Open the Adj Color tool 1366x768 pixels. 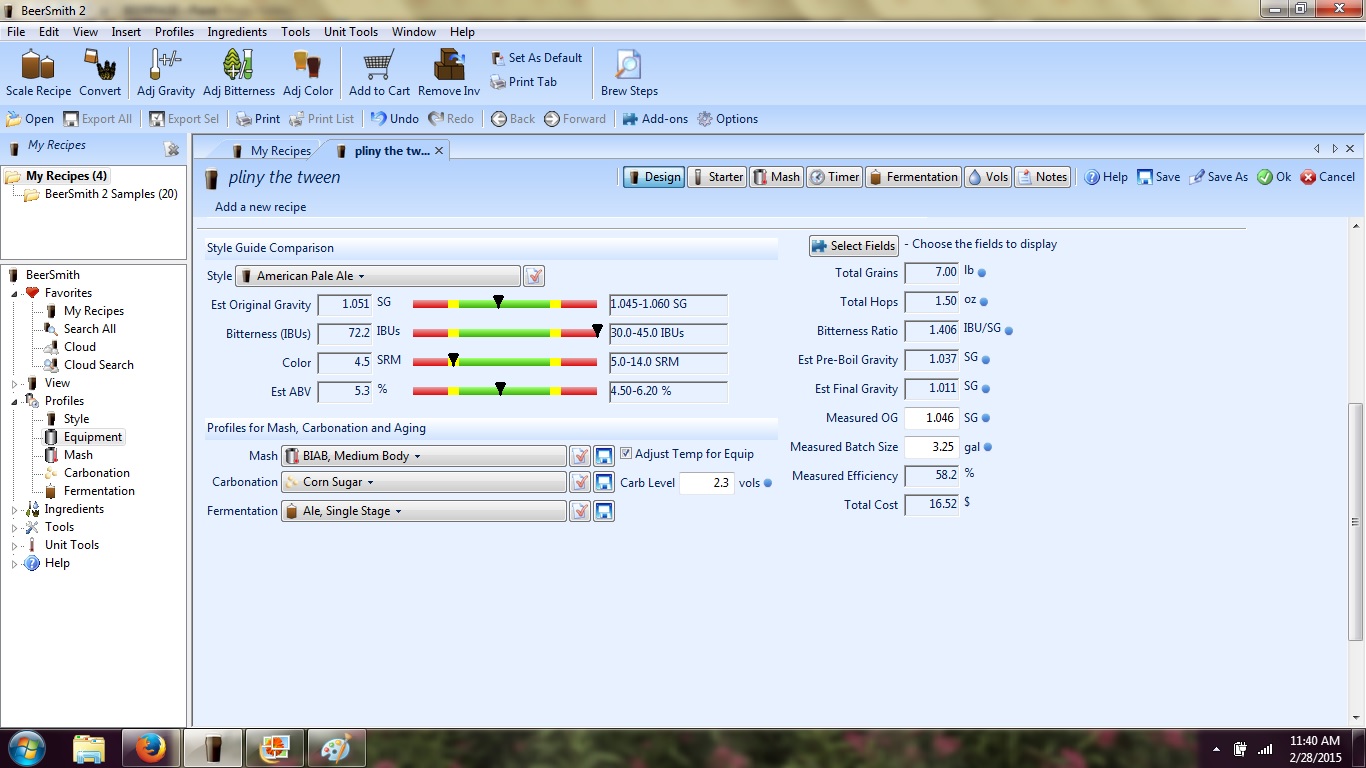308,73
